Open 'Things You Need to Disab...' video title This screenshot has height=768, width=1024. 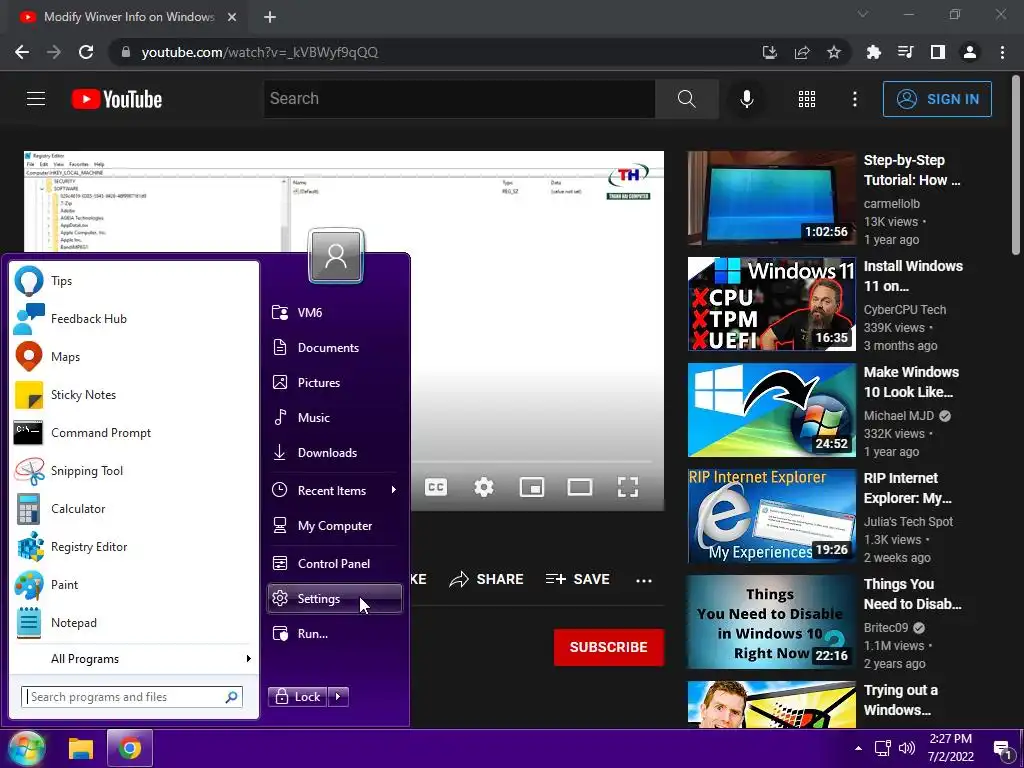click(x=912, y=594)
